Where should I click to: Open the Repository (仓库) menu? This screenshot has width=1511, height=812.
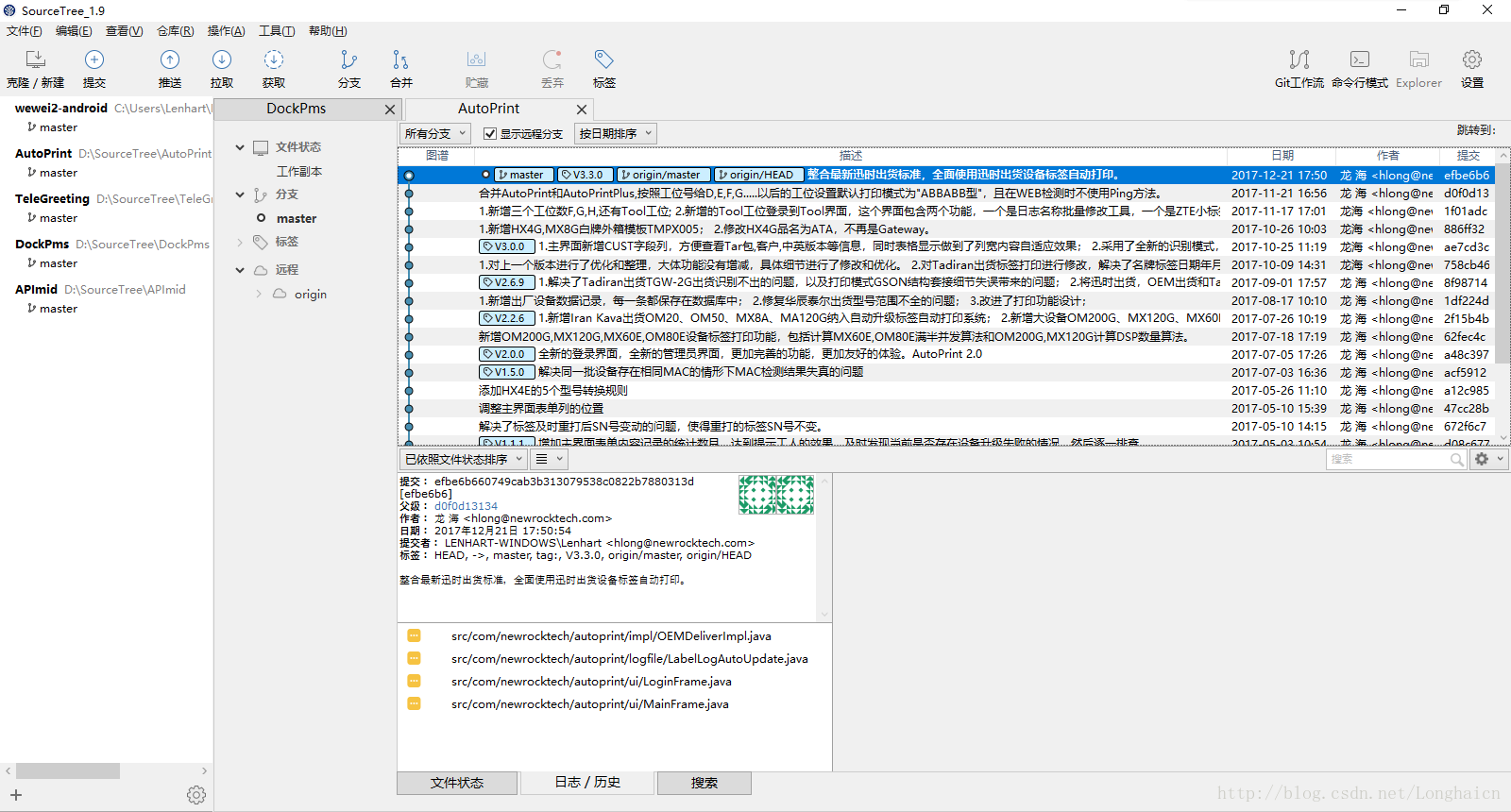click(175, 31)
